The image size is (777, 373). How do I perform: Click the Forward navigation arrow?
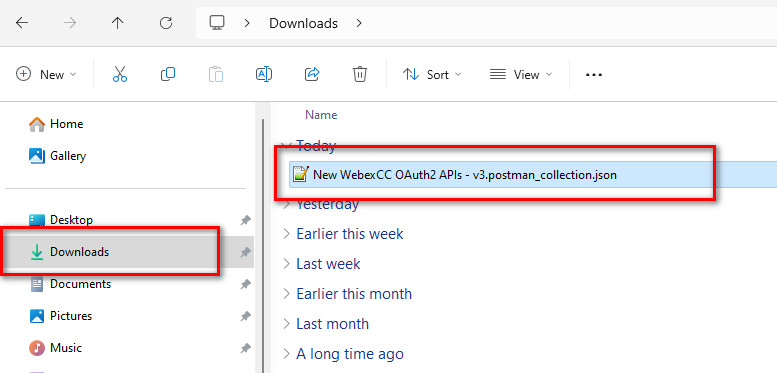pyautogui.click(x=70, y=23)
